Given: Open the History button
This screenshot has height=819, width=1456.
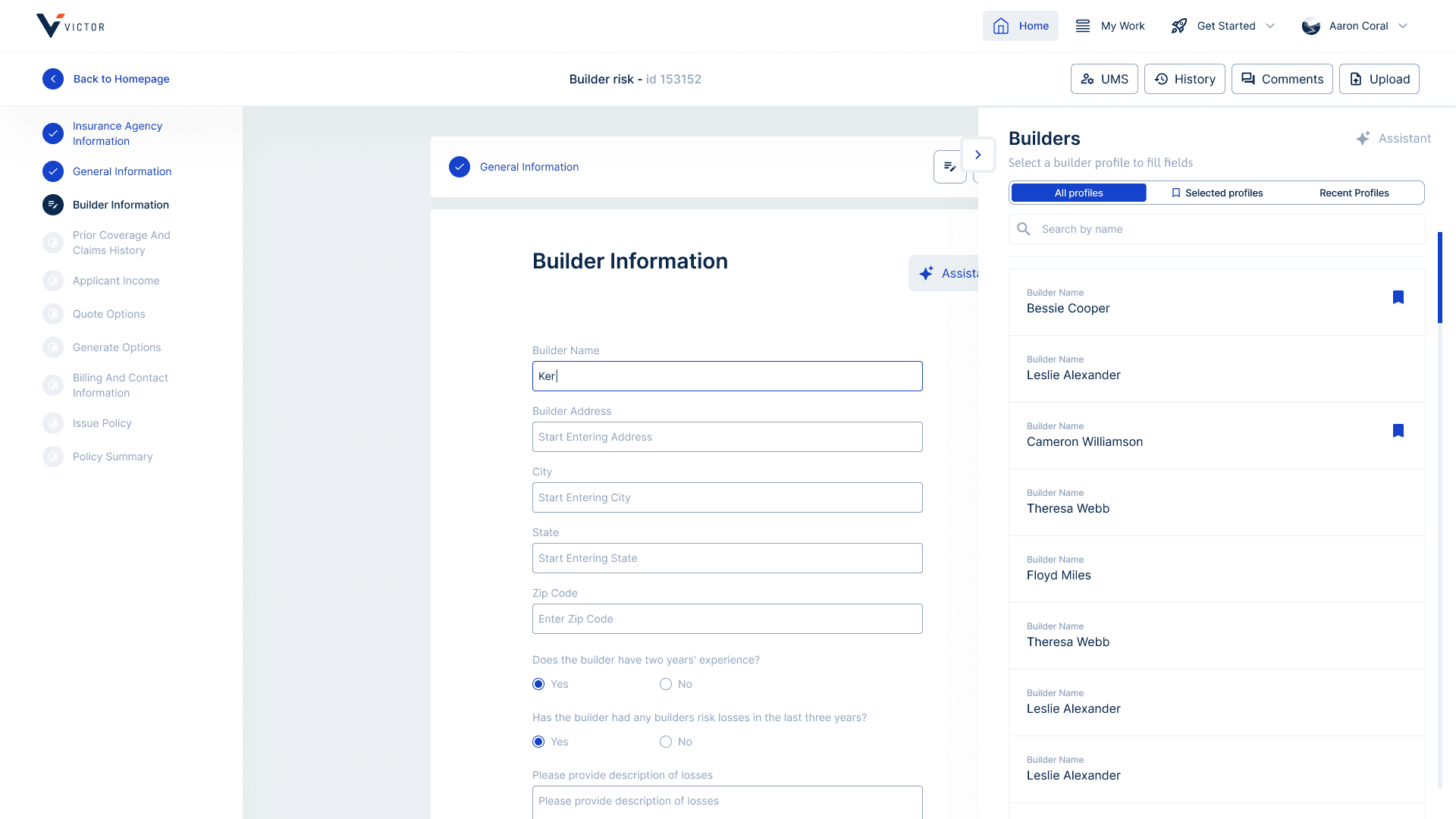Looking at the screenshot, I should pos(1185,79).
